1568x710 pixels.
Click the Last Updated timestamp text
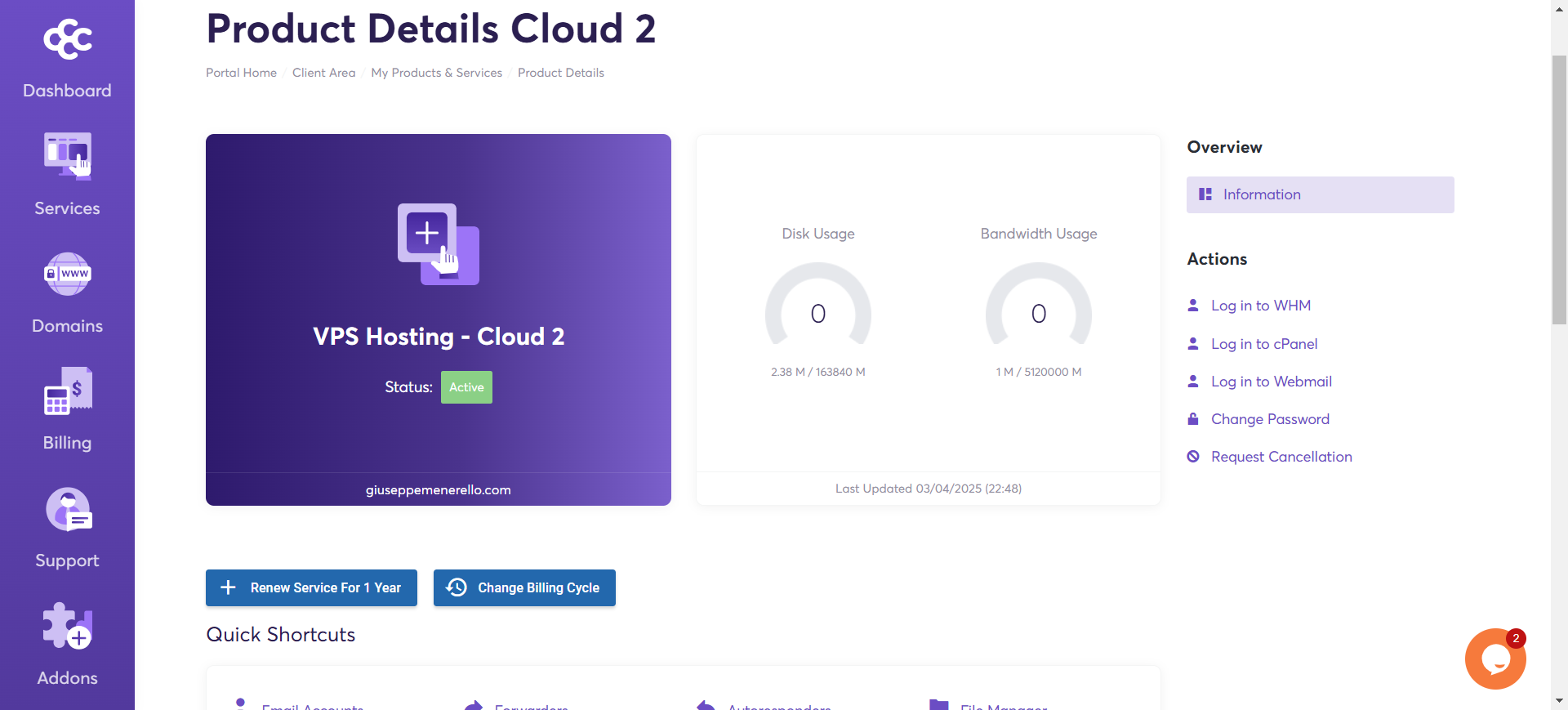pyautogui.click(x=929, y=489)
